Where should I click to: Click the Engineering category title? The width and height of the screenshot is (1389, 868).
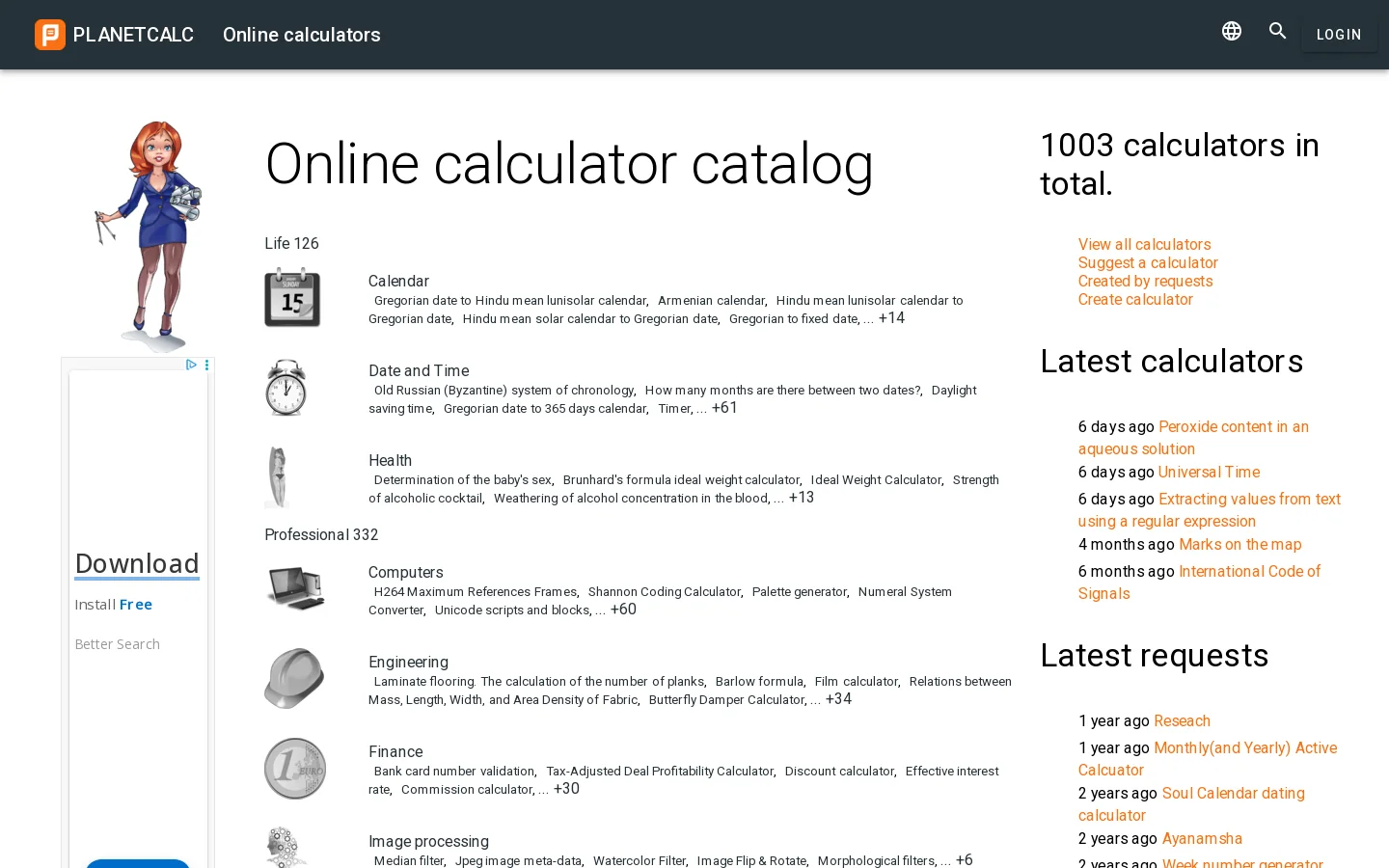[x=408, y=662]
